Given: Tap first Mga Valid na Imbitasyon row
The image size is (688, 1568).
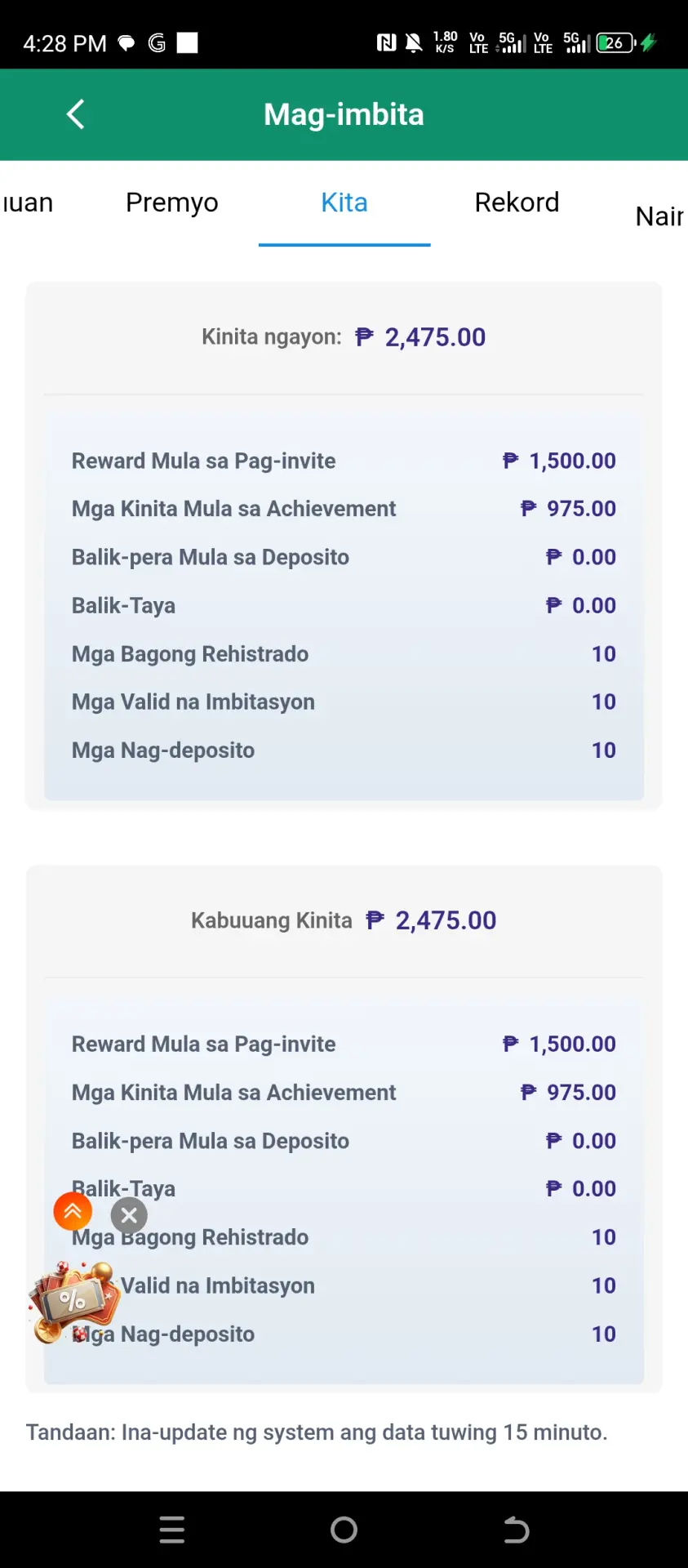Looking at the screenshot, I should tap(344, 702).
